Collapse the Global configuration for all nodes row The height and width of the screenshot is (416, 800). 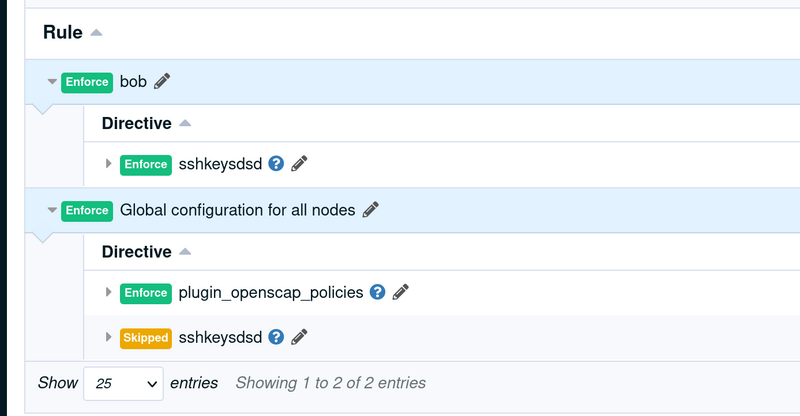pos(52,210)
